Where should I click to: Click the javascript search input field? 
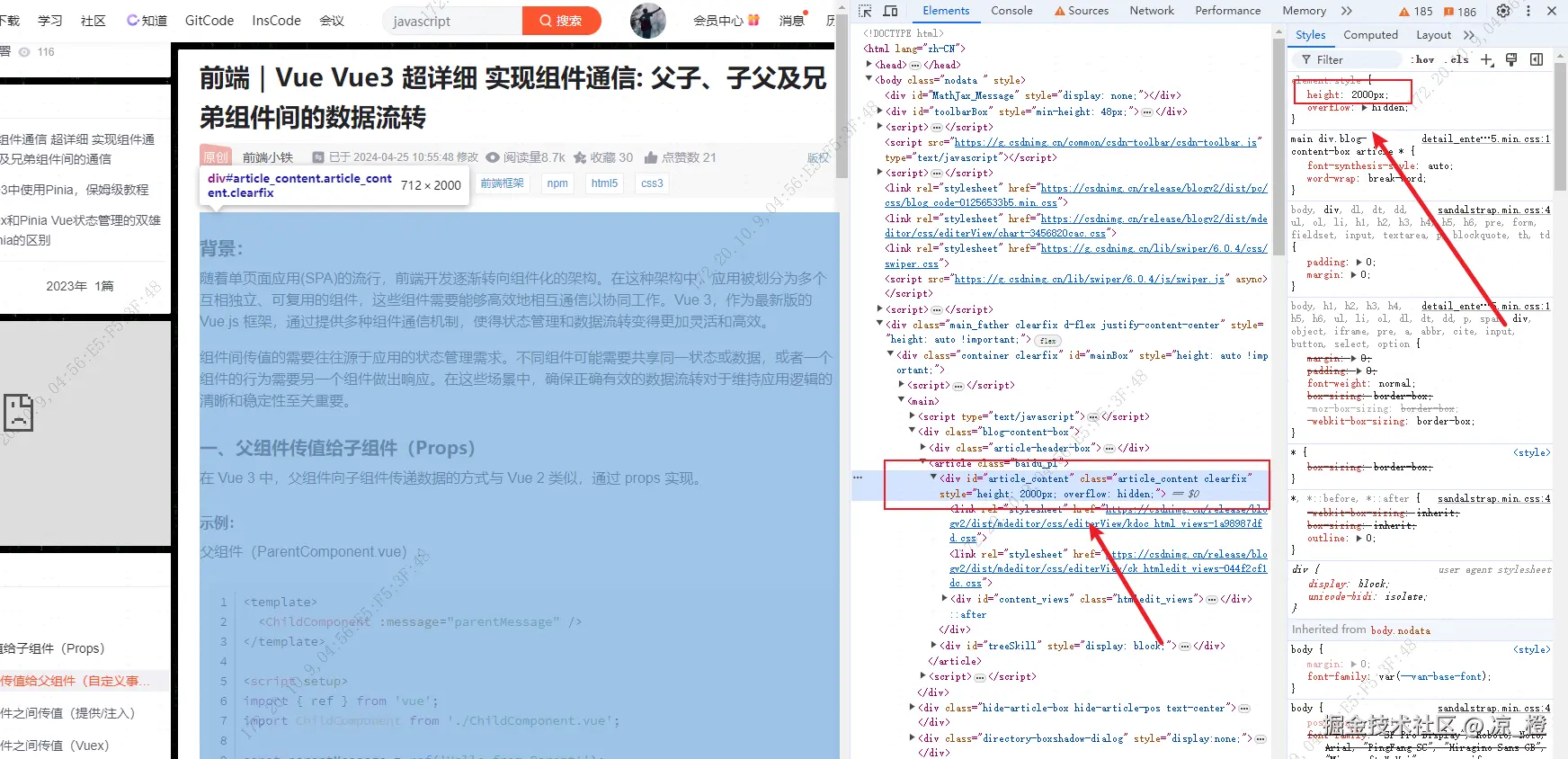coord(452,21)
